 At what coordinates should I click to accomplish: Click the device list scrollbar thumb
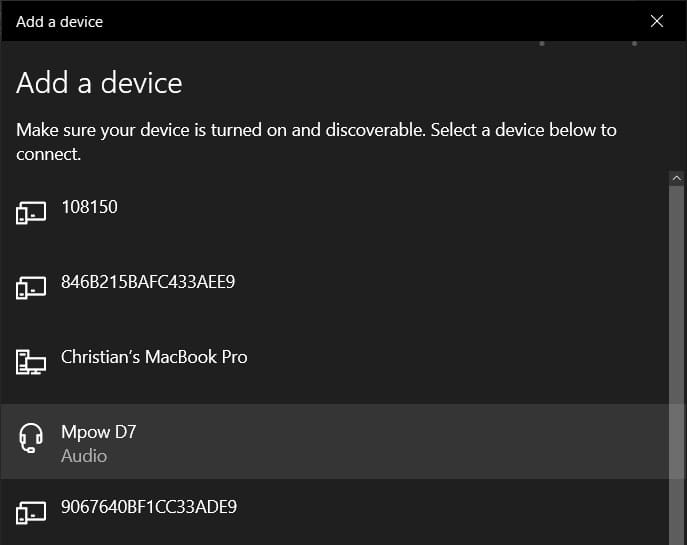[x=676, y=364]
